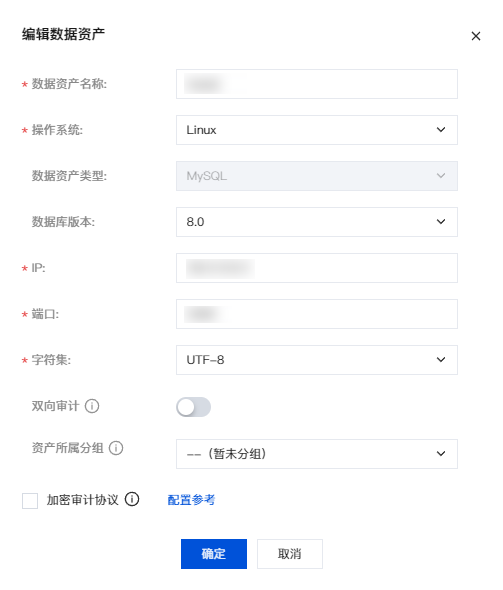Screen dimensions: 503x590
Task: Open the Linux operating system dropdown
Action: 317,130
